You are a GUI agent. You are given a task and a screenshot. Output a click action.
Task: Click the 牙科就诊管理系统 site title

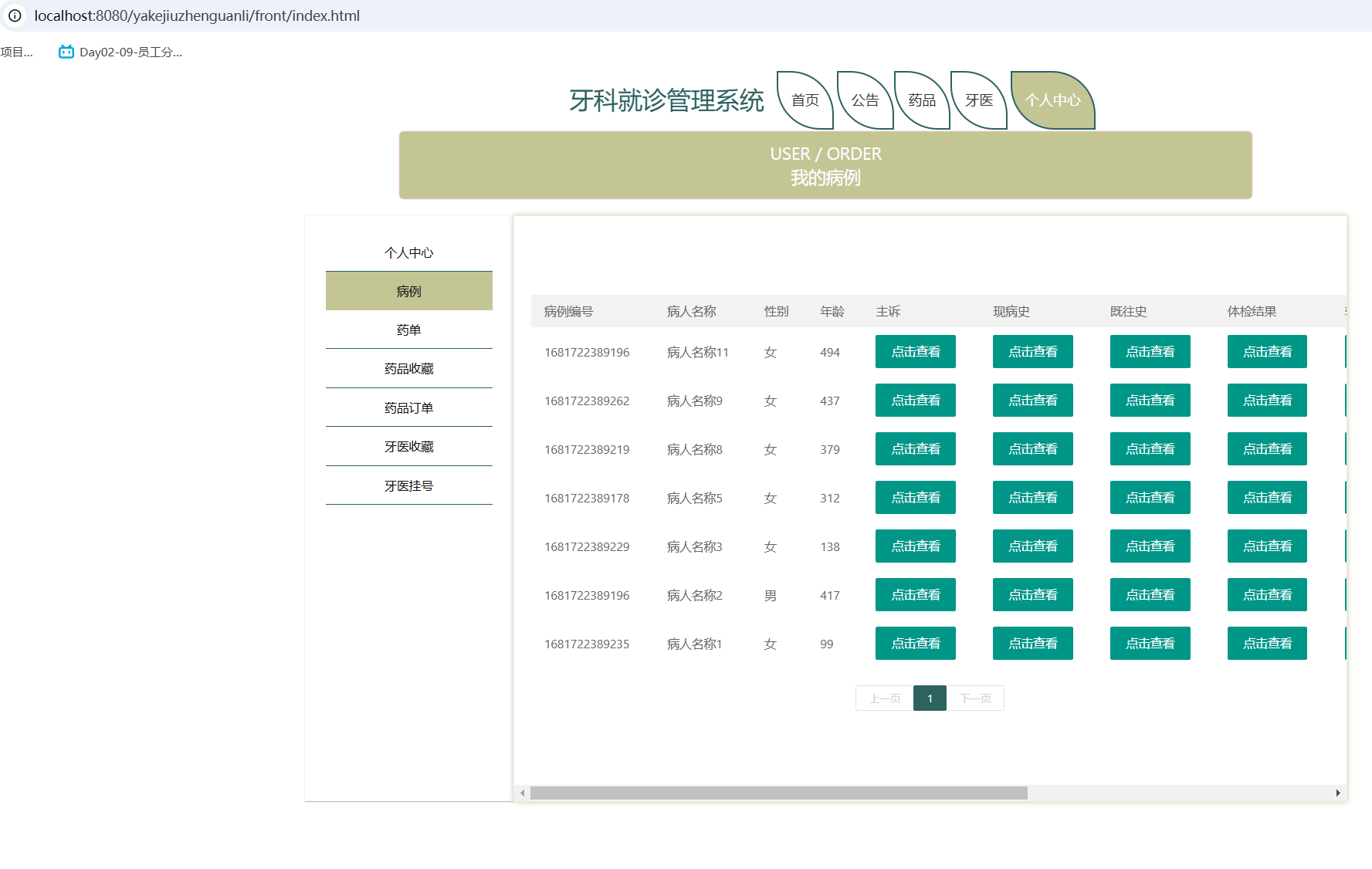[x=666, y=100]
